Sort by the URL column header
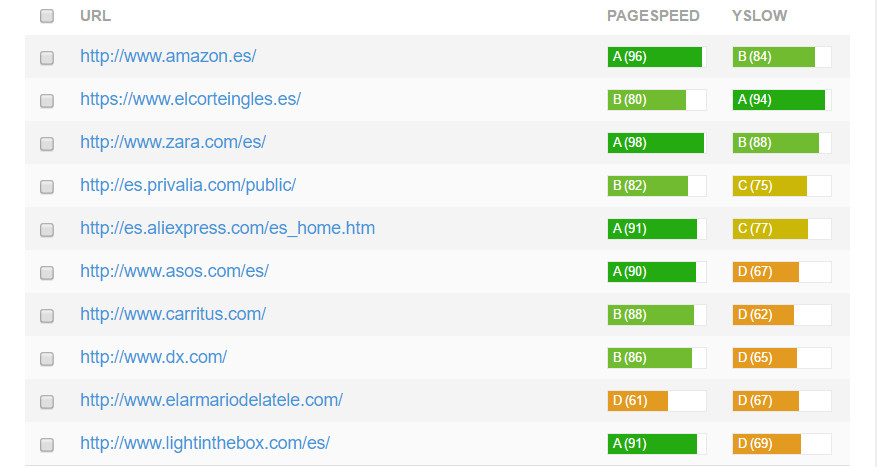 tap(95, 16)
